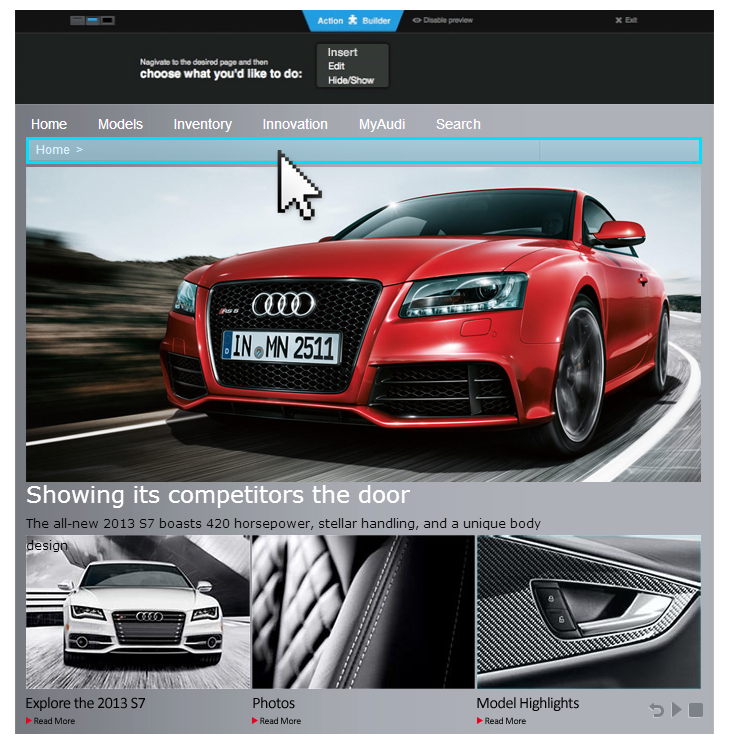Open the Inventory navigation item
Image resolution: width=733 pixels, height=739 pixels.
[203, 124]
